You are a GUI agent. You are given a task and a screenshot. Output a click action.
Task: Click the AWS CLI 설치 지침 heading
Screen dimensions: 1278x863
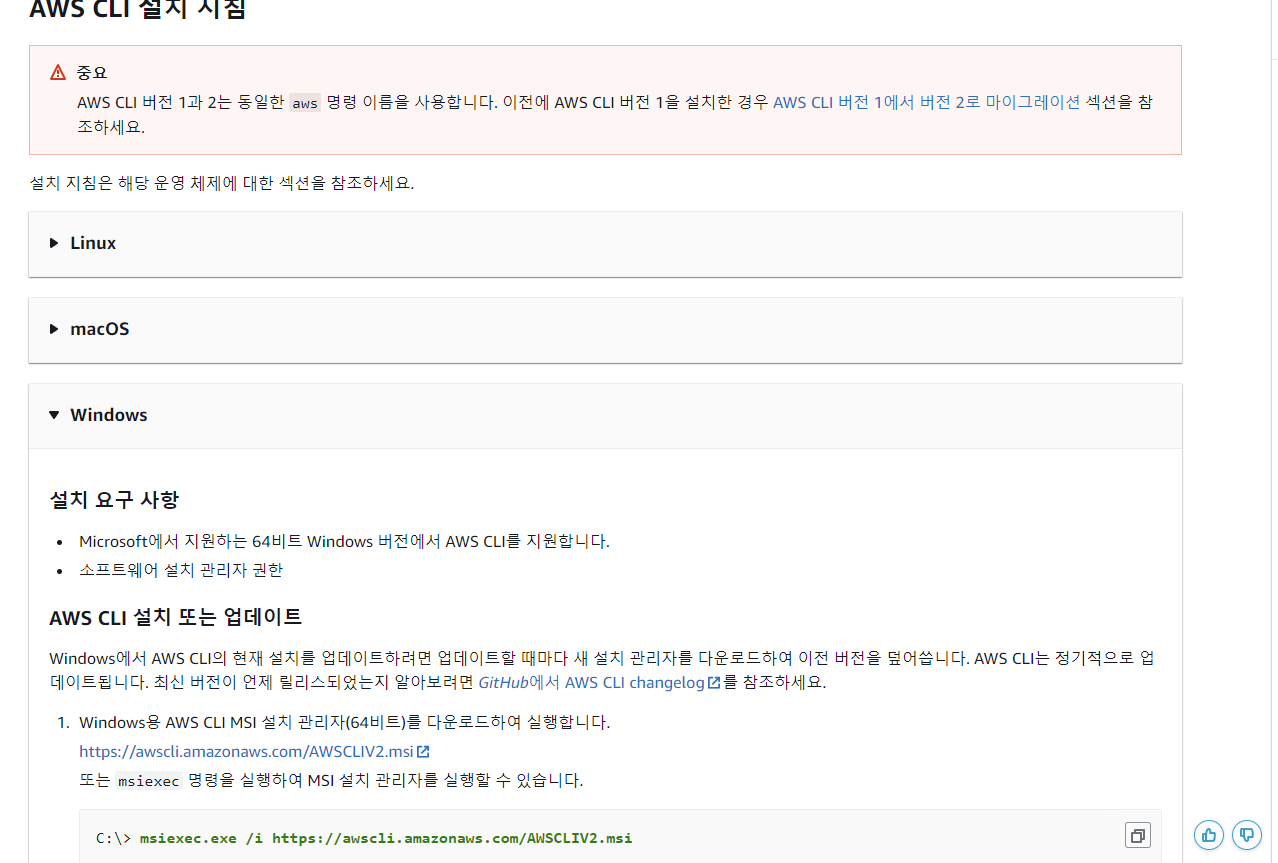[x=138, y=10]
